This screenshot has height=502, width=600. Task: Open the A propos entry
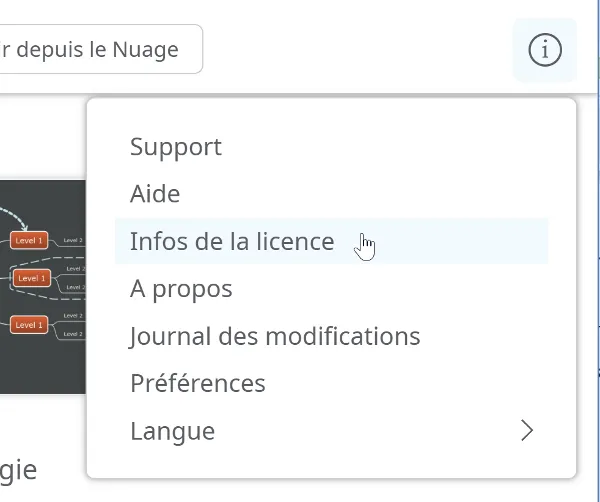331,288
